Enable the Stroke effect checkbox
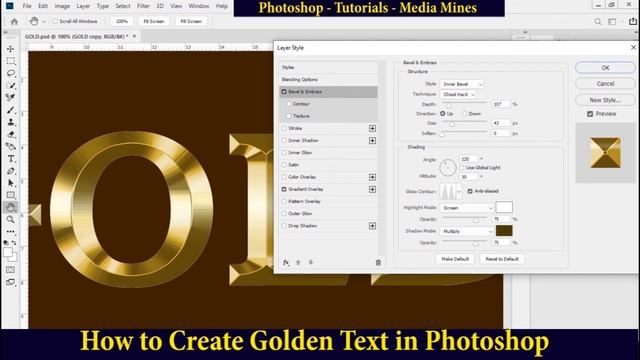640x360 pixels. click(284, 128)
